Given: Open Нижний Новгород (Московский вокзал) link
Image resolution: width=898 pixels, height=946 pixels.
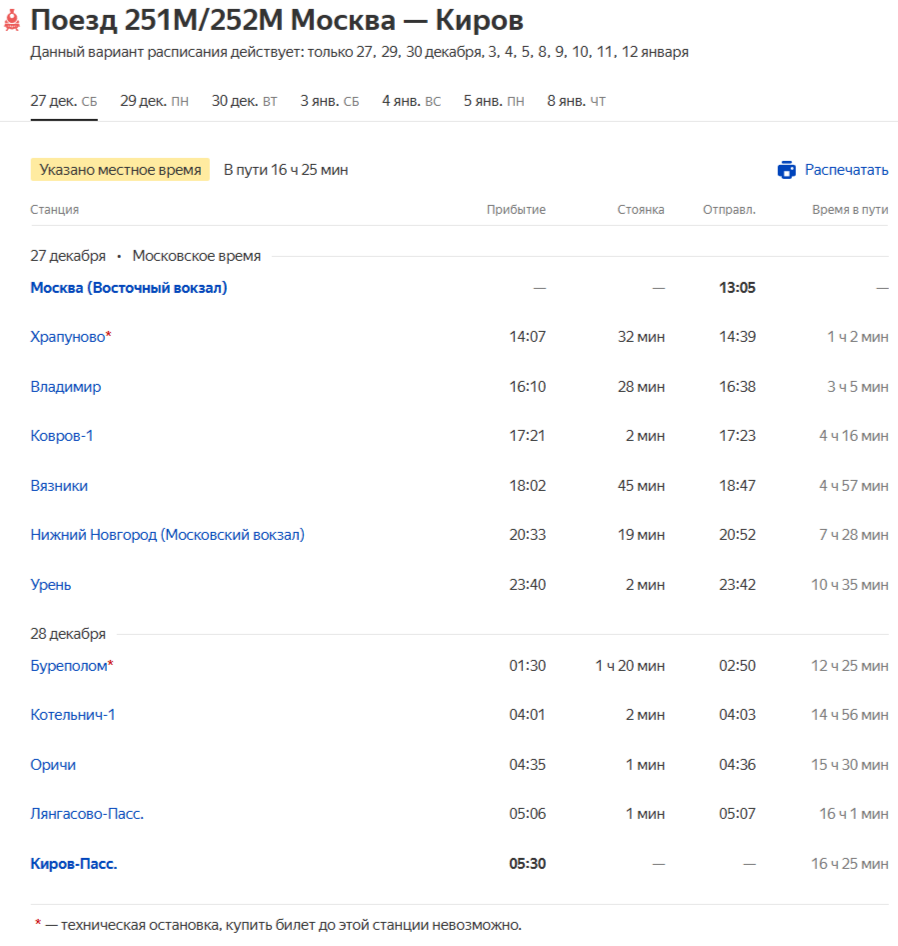Looking at the screenshot, I should tap(167, 535).
